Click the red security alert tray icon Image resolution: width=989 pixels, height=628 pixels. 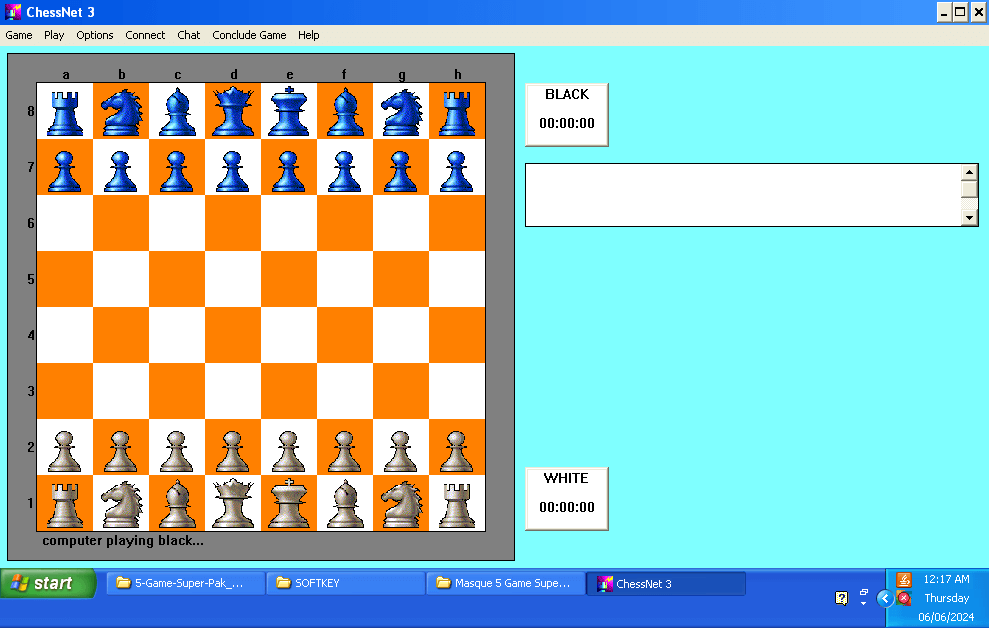coord(904,598)
